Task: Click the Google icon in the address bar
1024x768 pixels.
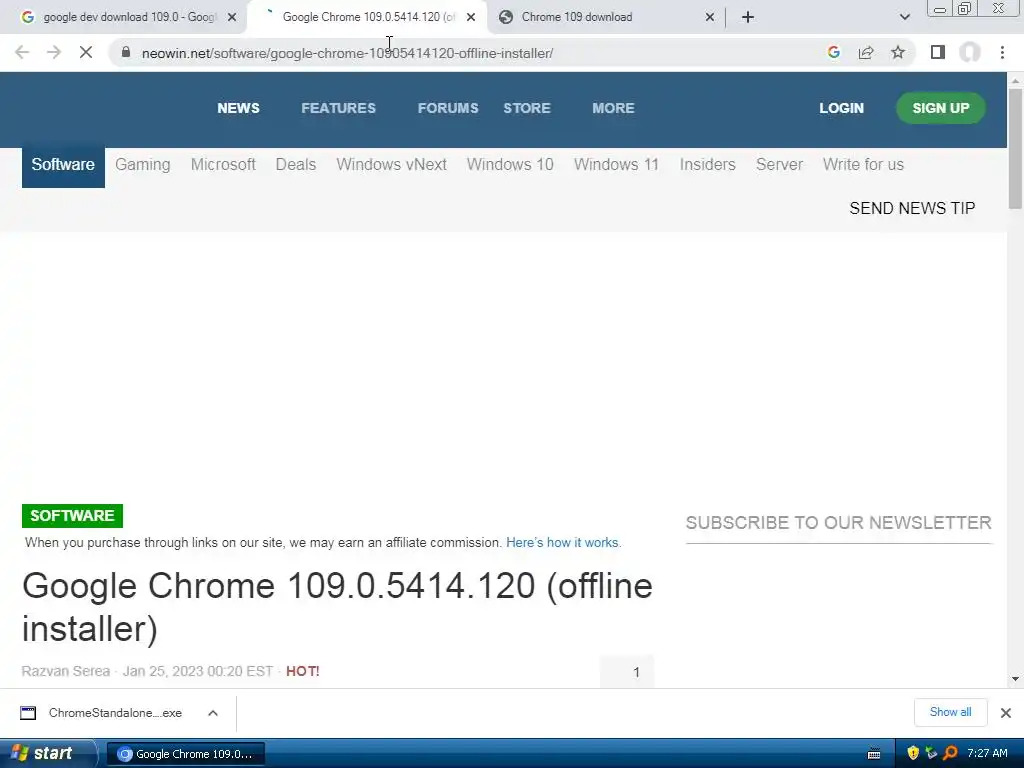Action: [x=833, y=52]
